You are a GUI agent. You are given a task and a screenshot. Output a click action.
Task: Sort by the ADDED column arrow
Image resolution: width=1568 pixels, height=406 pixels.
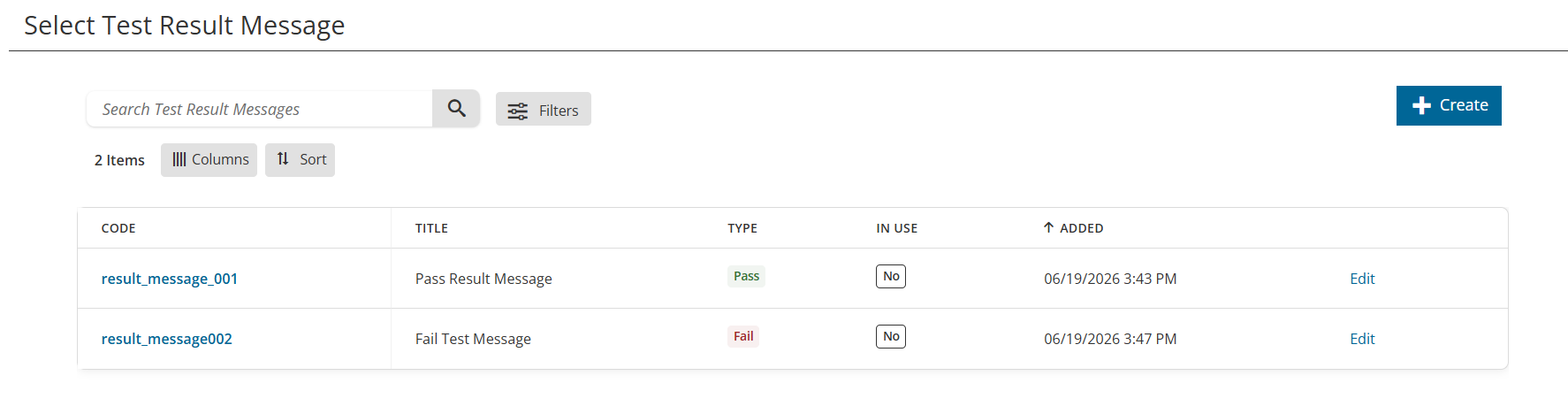point(1048,227)
